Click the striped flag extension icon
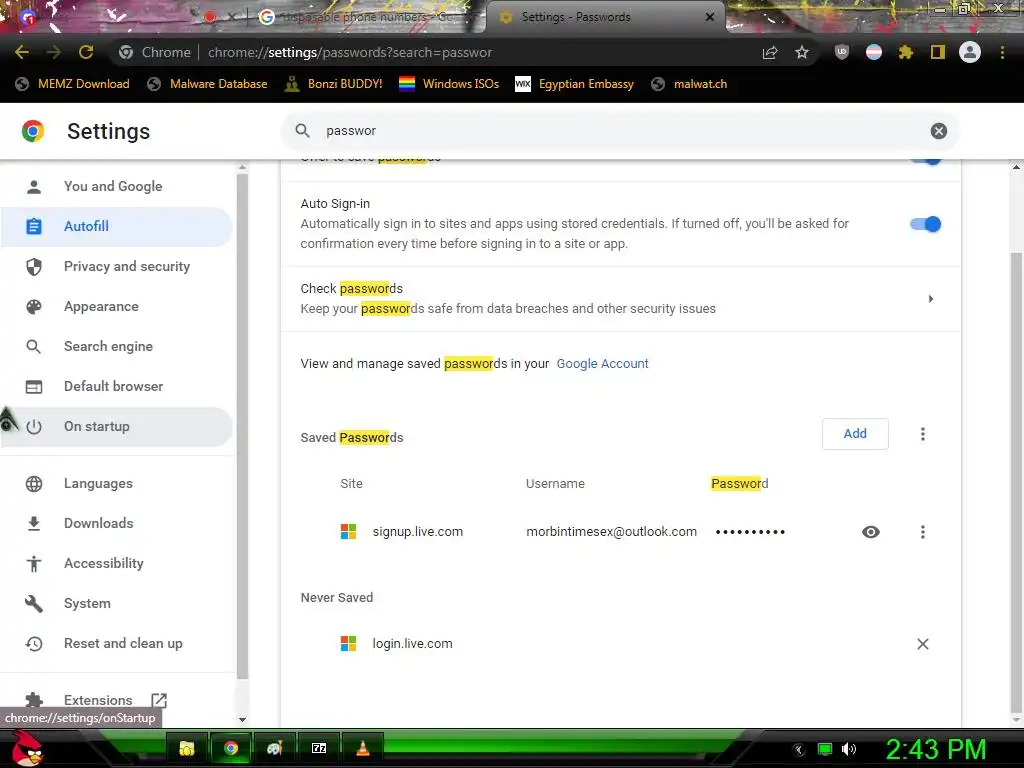Viewport: 1024px width, 768px height. 874,52
